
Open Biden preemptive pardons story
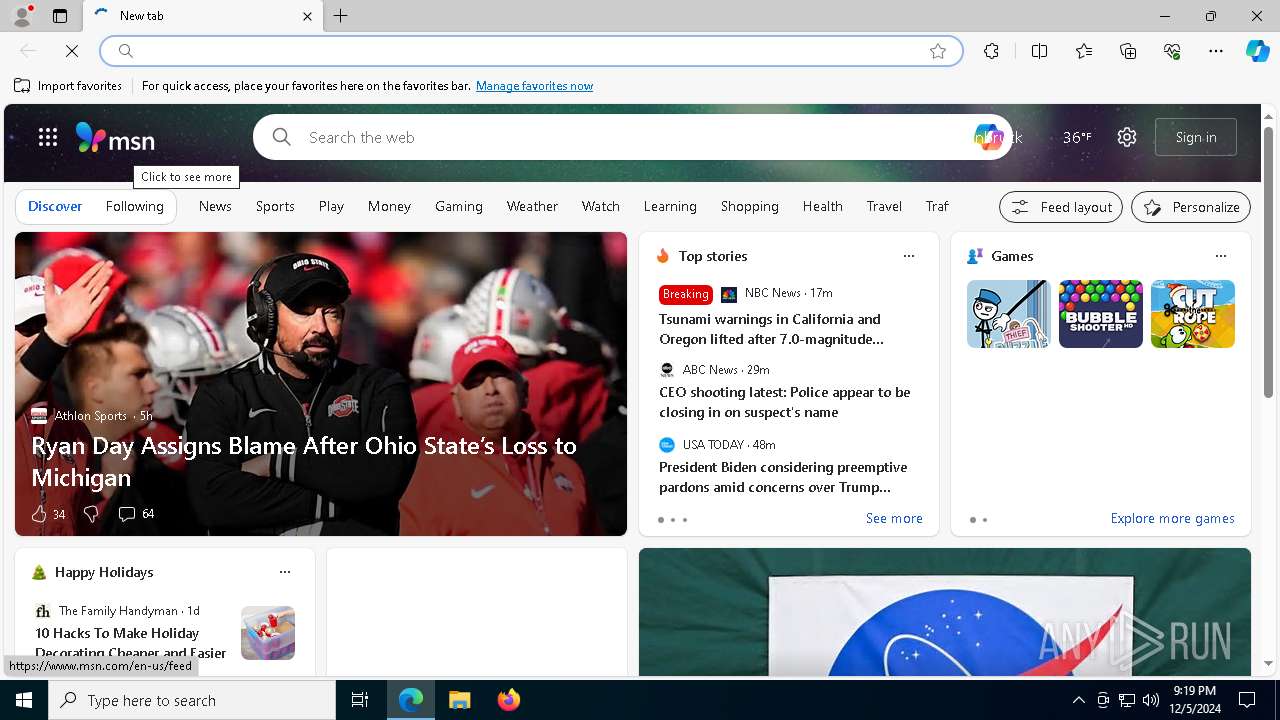tap(783, 477)
